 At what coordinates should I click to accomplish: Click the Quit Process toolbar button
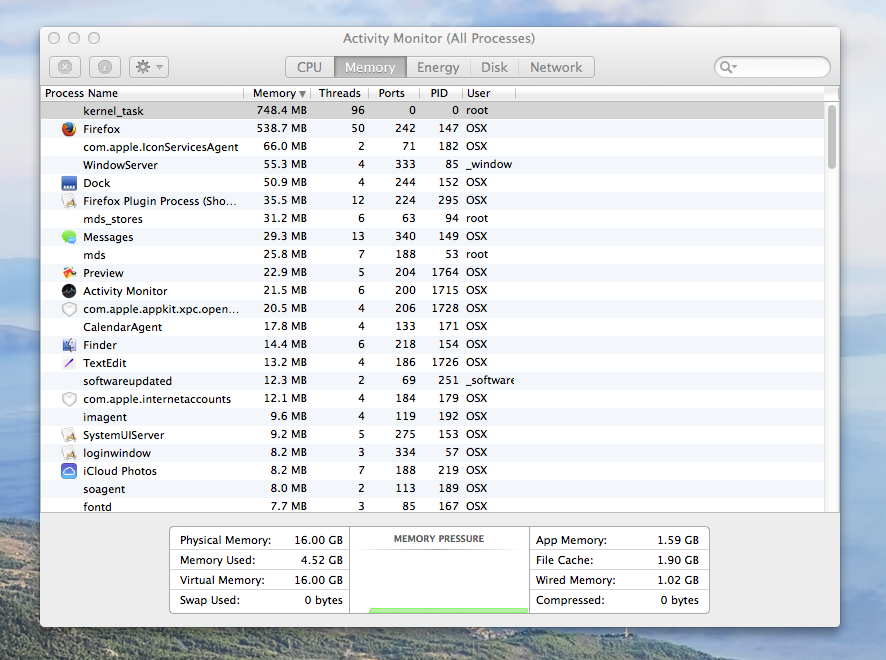[x=65, y=67]
